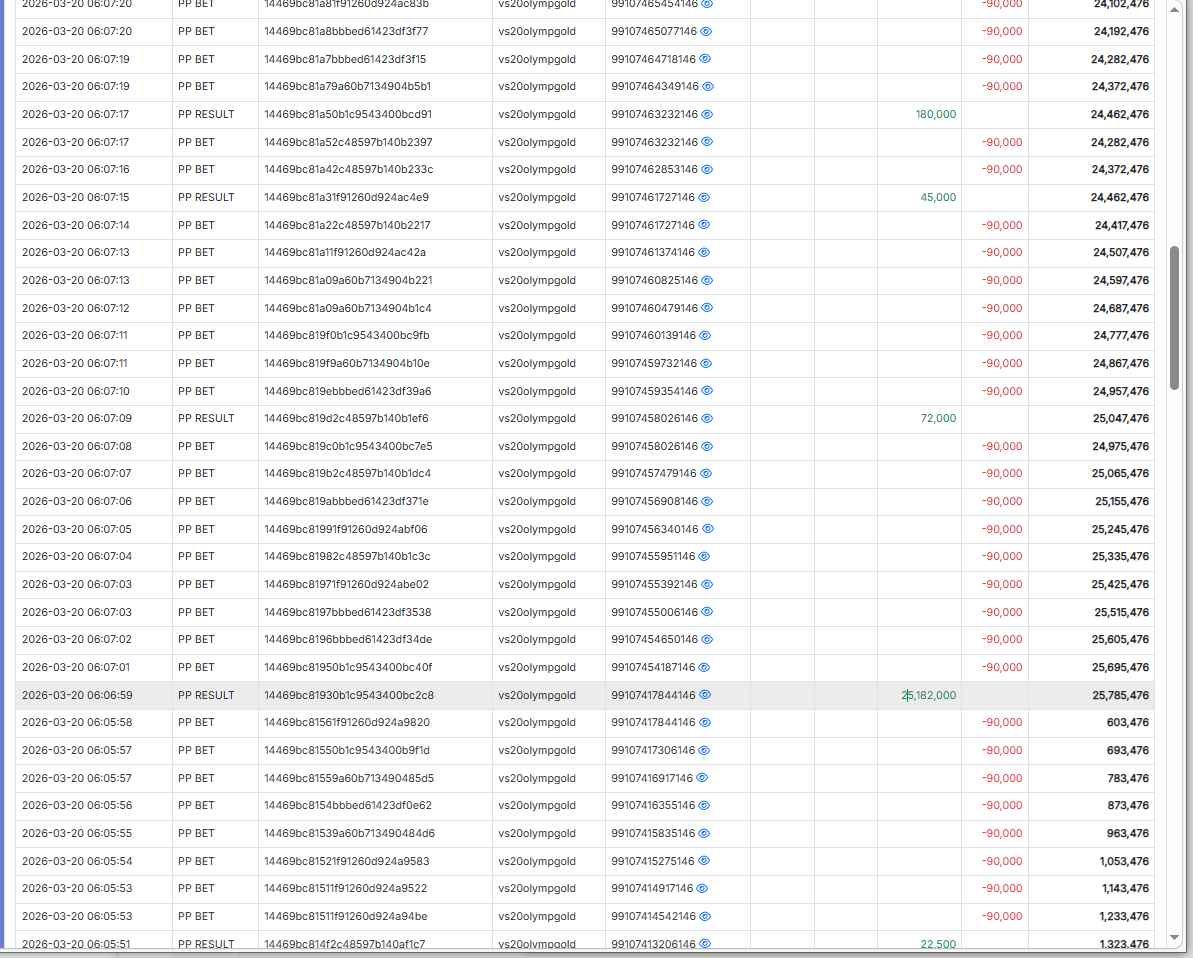Image resolution: width=1193 pixels, height=958 pixels.
Task: Select the 180,000 win amount
Action: [x=936, y=114]
